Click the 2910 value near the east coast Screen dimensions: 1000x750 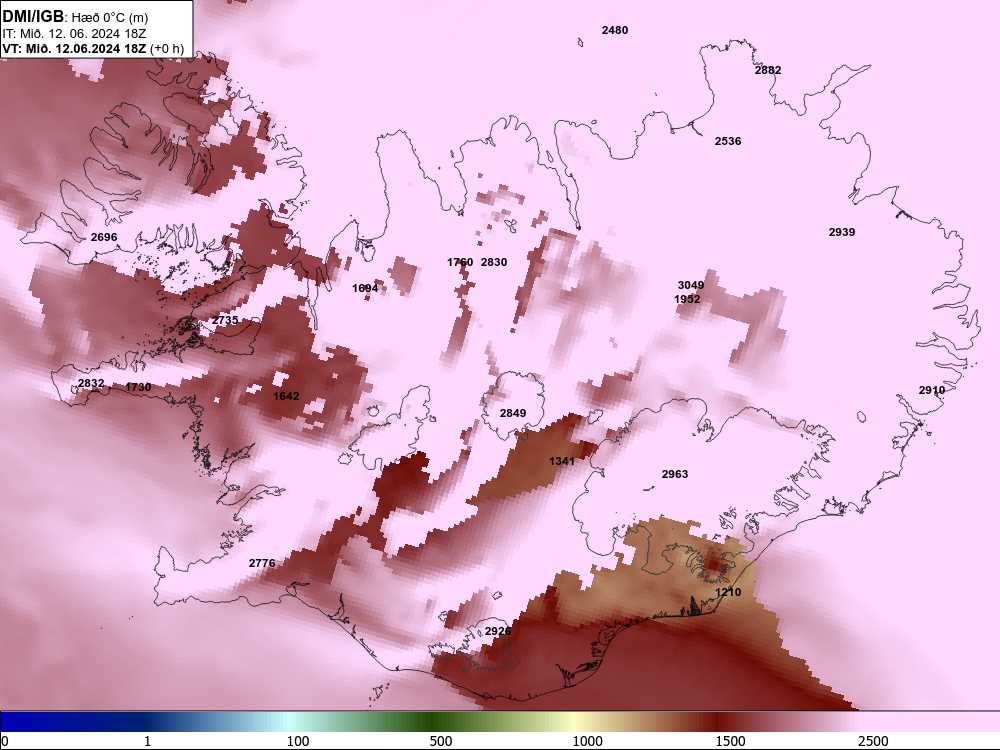click(x=932, y=390)
